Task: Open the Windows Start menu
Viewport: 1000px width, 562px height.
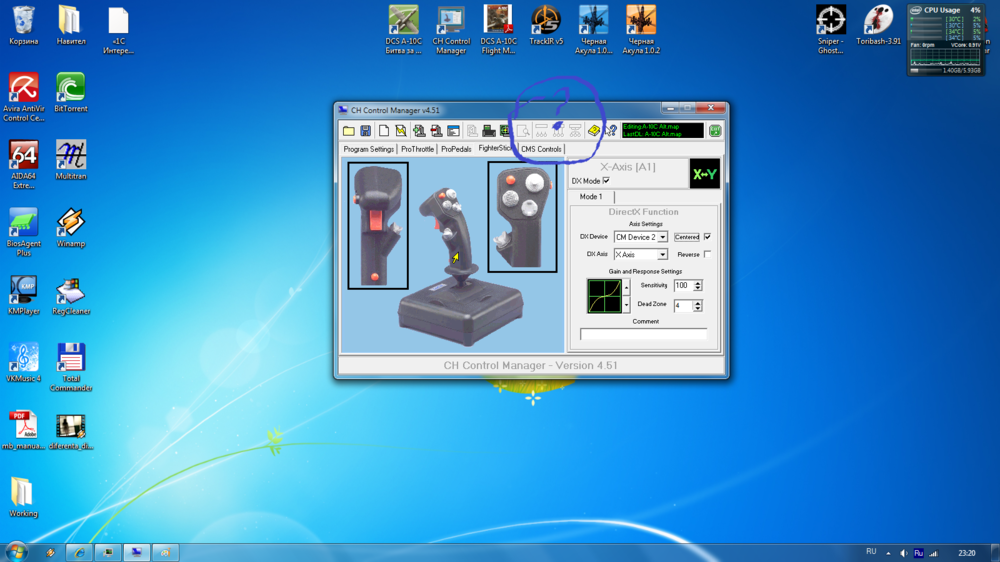Action: 16,552
